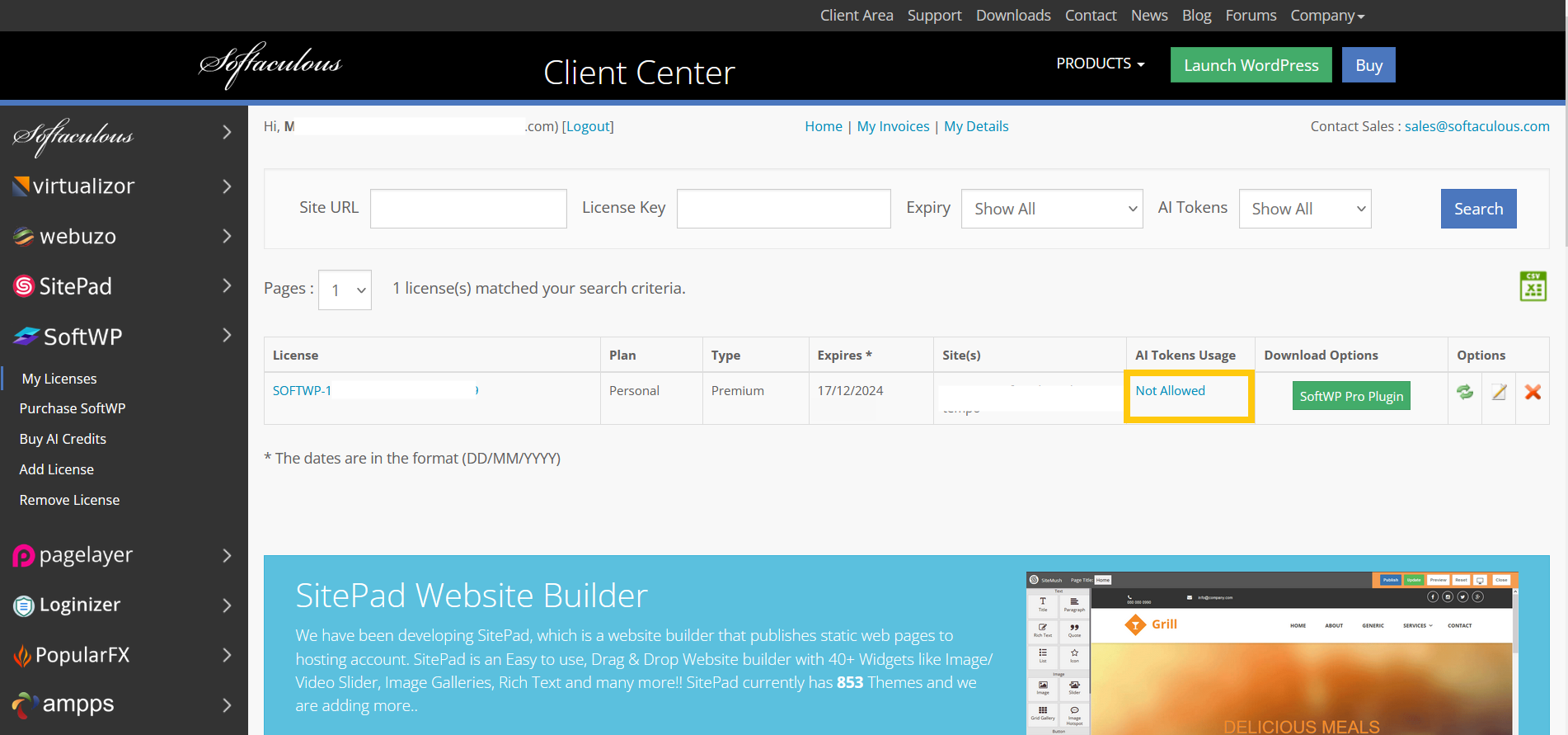The width and height of the screenshot is (1568, 735).
Task: Open the My Details link
Action: click(976, 126)
